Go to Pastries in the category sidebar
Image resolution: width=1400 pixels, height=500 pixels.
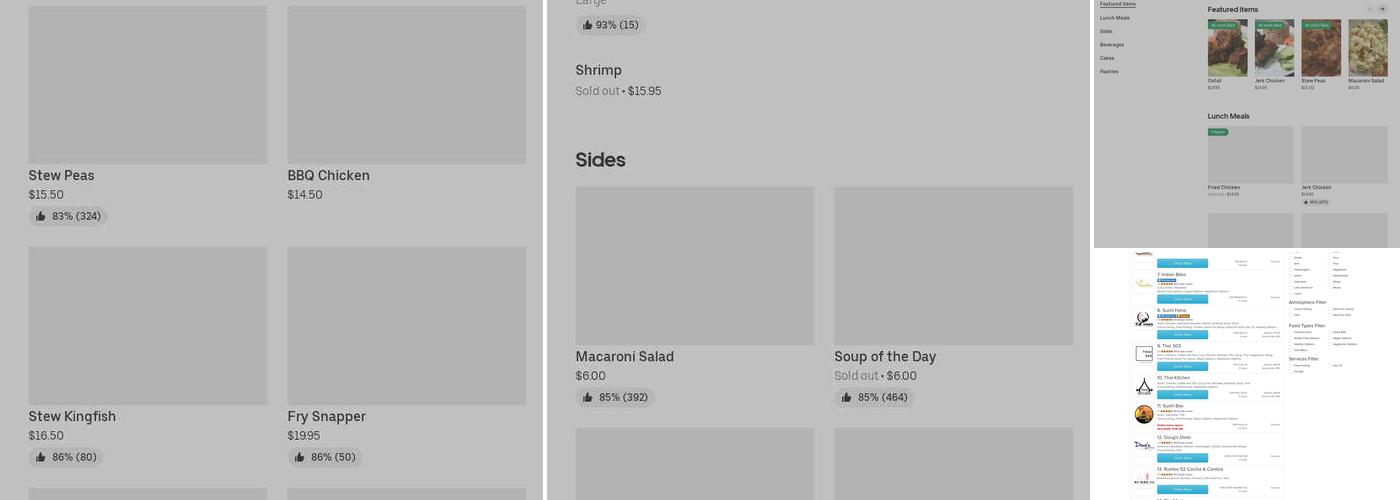pyautogui.click(x=1109, y=72)
